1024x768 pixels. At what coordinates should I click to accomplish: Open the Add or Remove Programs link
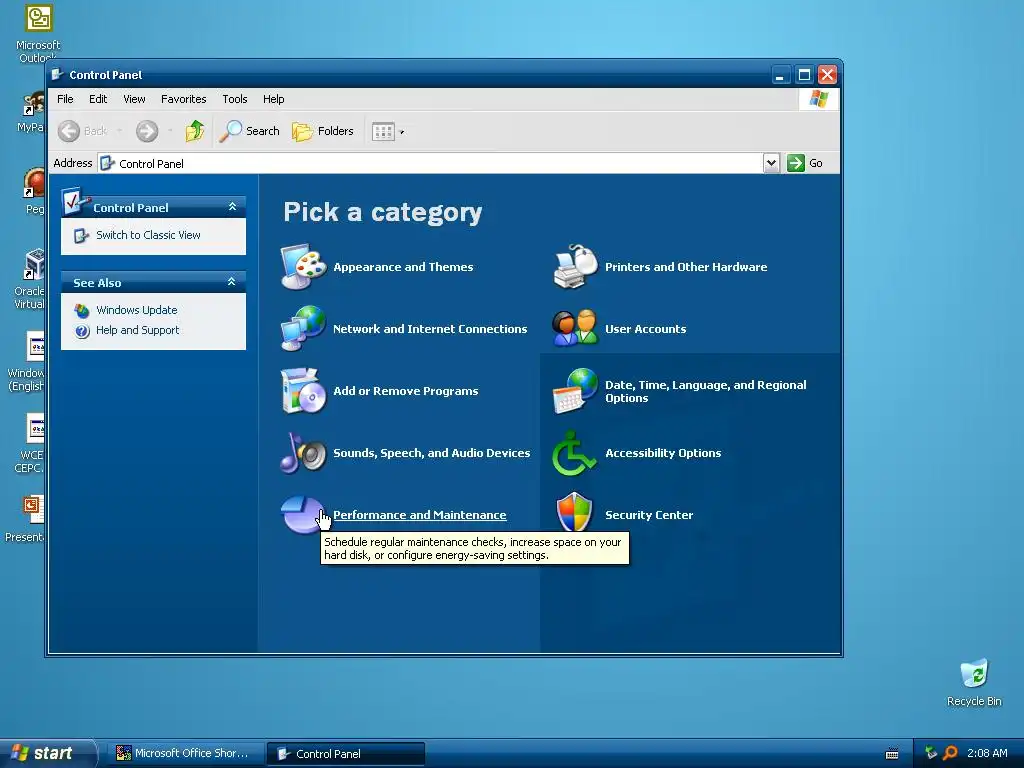tap(406, 391)
